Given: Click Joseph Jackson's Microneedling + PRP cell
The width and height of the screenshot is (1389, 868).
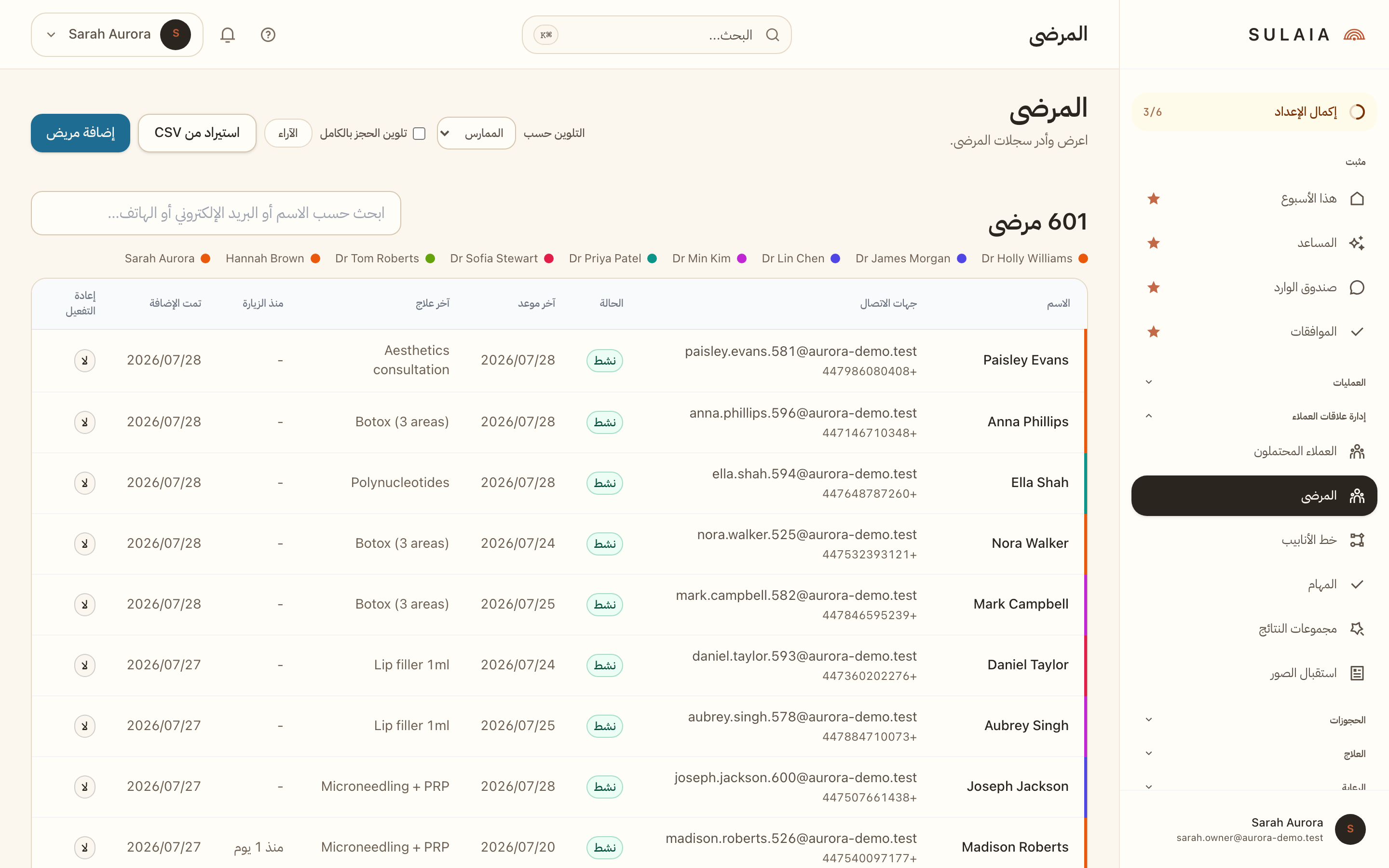Looking at the screenshot, I should (384, 787).
